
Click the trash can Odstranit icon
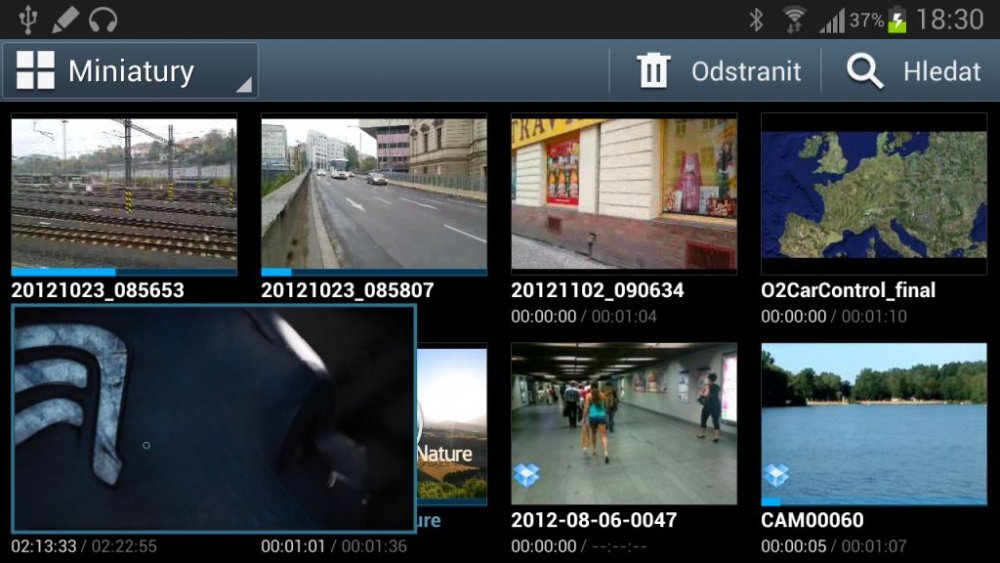[654, 71]
